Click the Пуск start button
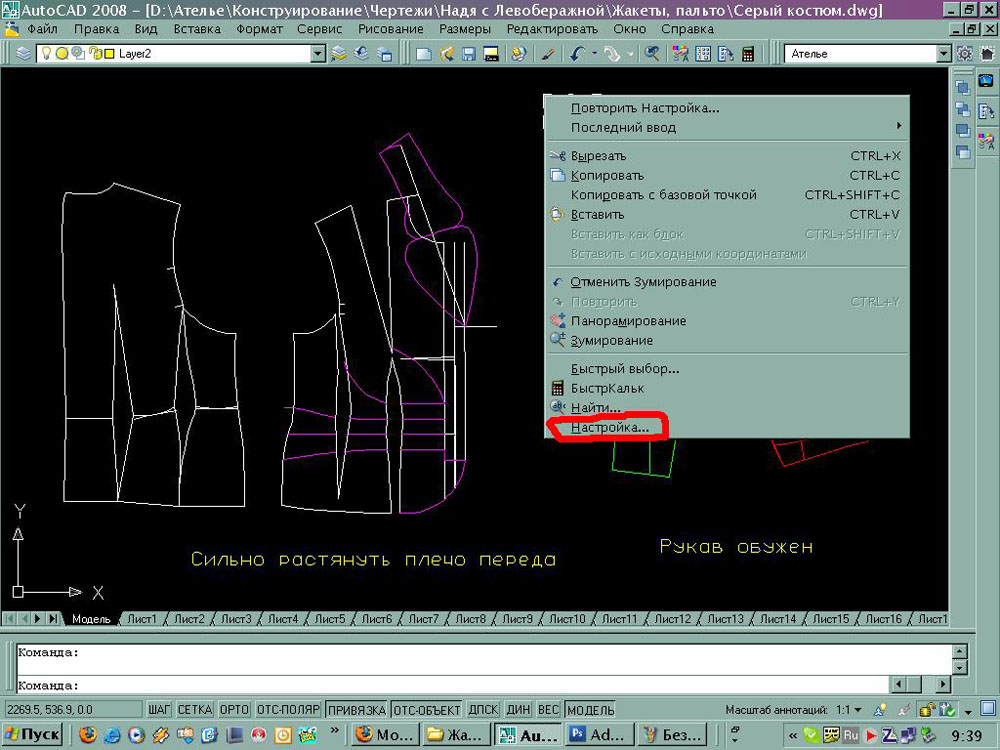1000x750 pixels. pyautogui.click(x=32, y=734)
